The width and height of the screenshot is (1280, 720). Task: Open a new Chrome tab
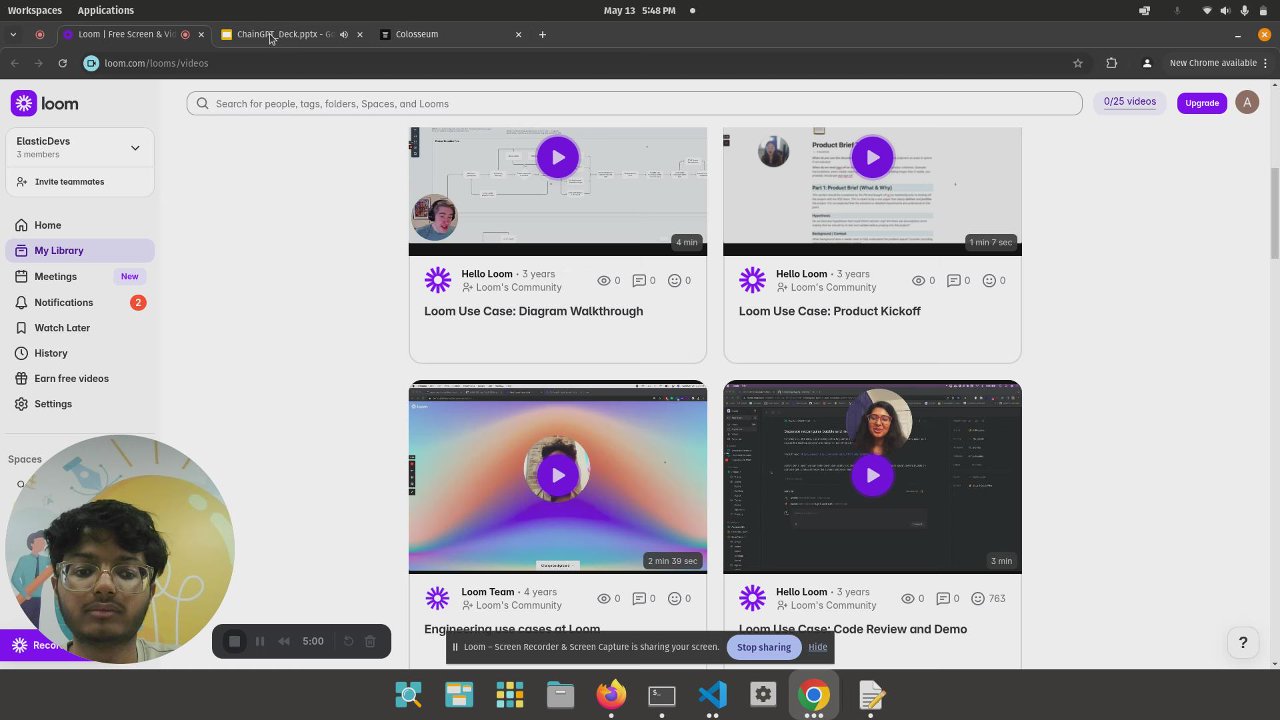click(x=542, y=34)
